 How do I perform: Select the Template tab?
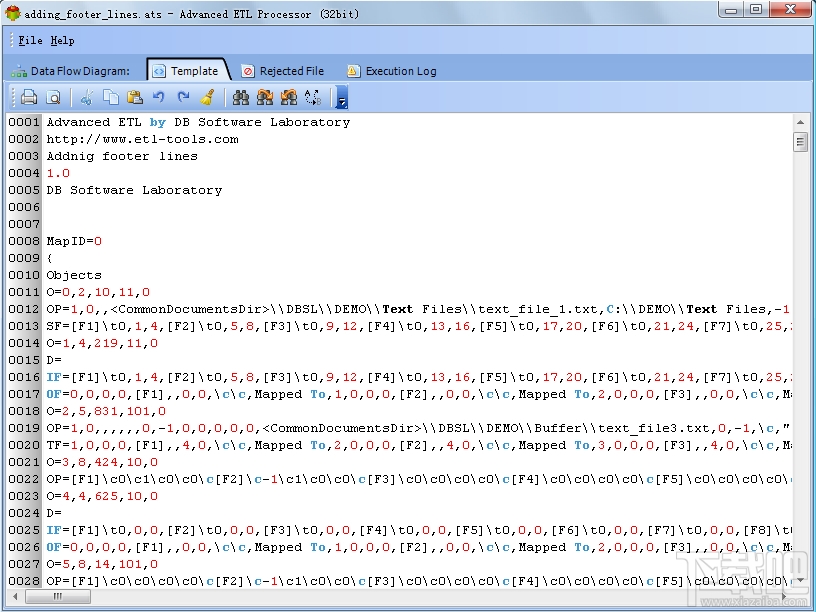189,71
